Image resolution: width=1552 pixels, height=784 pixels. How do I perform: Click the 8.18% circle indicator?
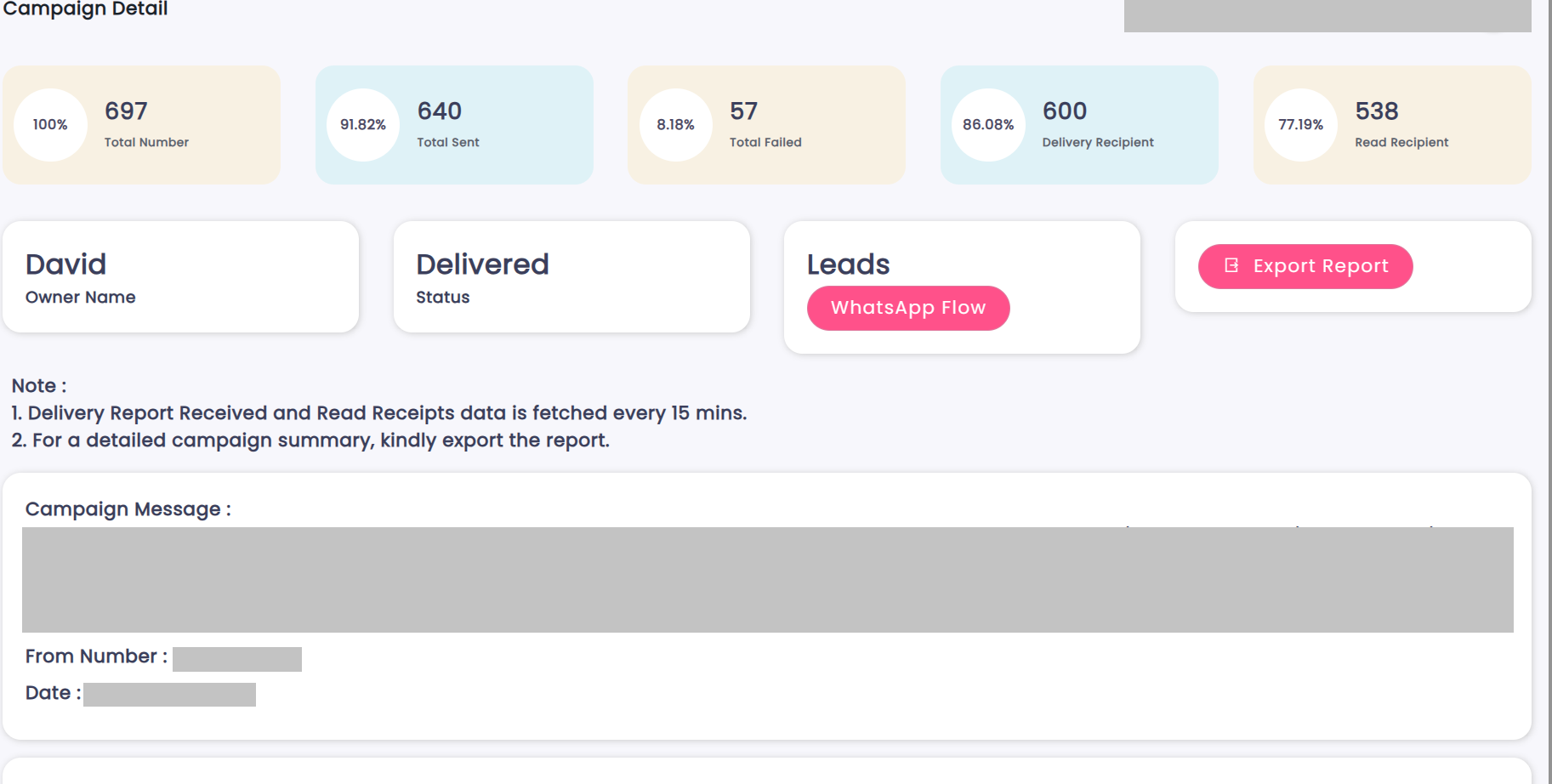(x=676, y=125)
